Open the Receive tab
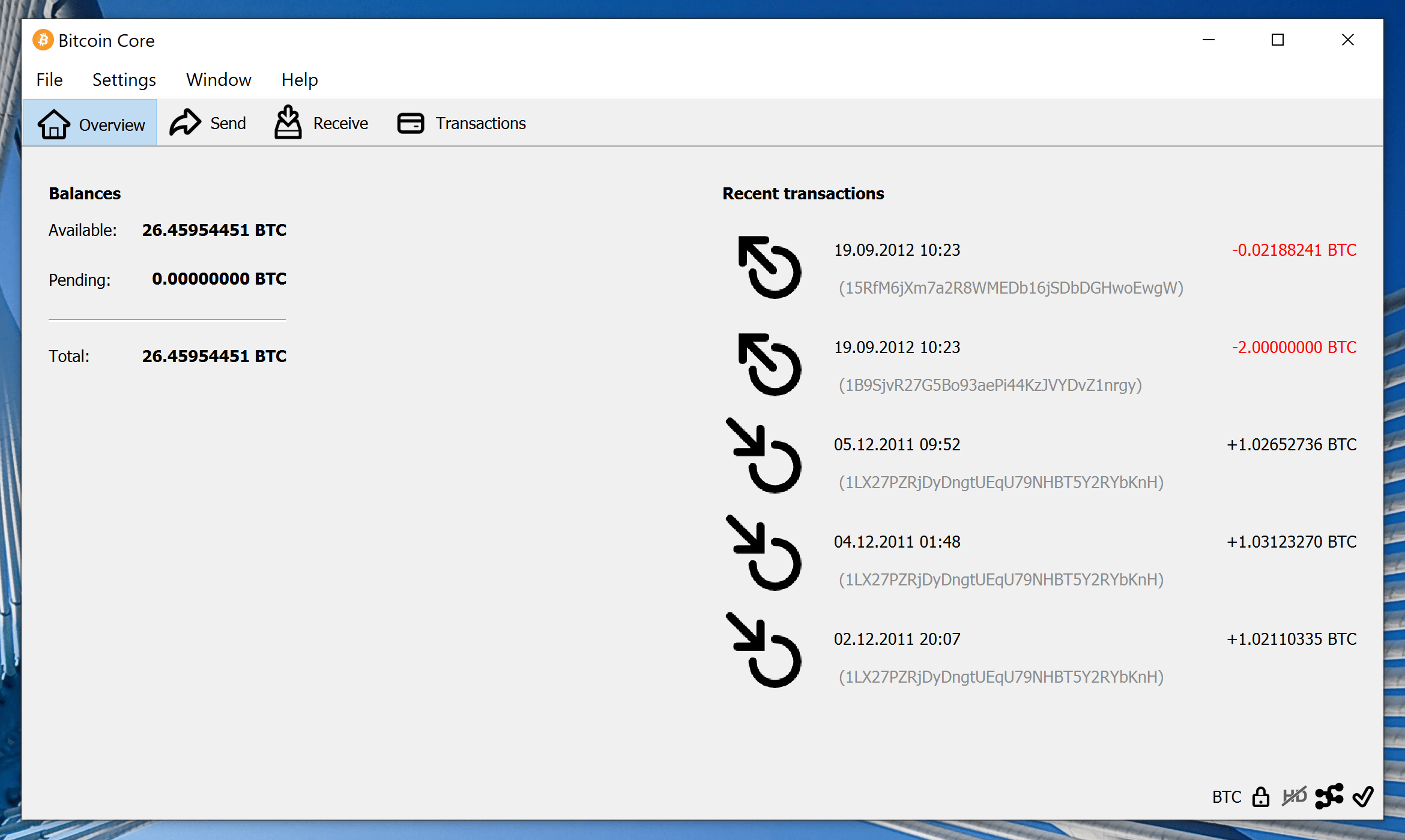The height and width of the screenshot is (840, 1405). click(321, 123)
